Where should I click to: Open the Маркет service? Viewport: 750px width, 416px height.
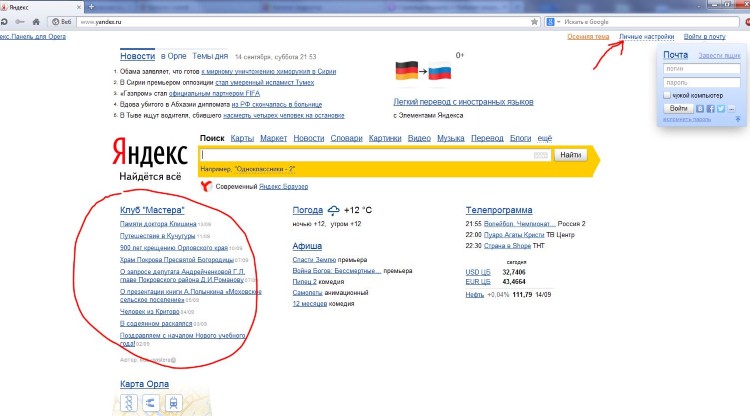coord(273,138)
